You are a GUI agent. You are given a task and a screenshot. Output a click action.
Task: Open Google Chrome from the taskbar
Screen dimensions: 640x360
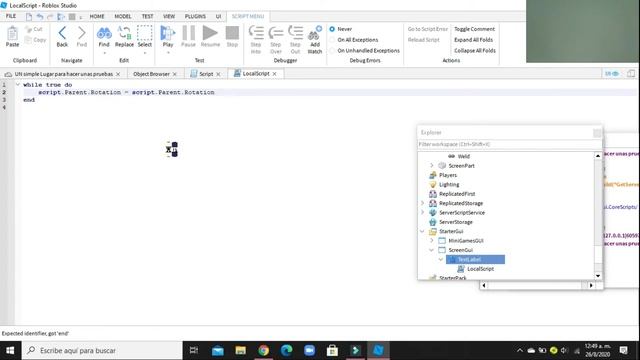click(x=263, y=351)
